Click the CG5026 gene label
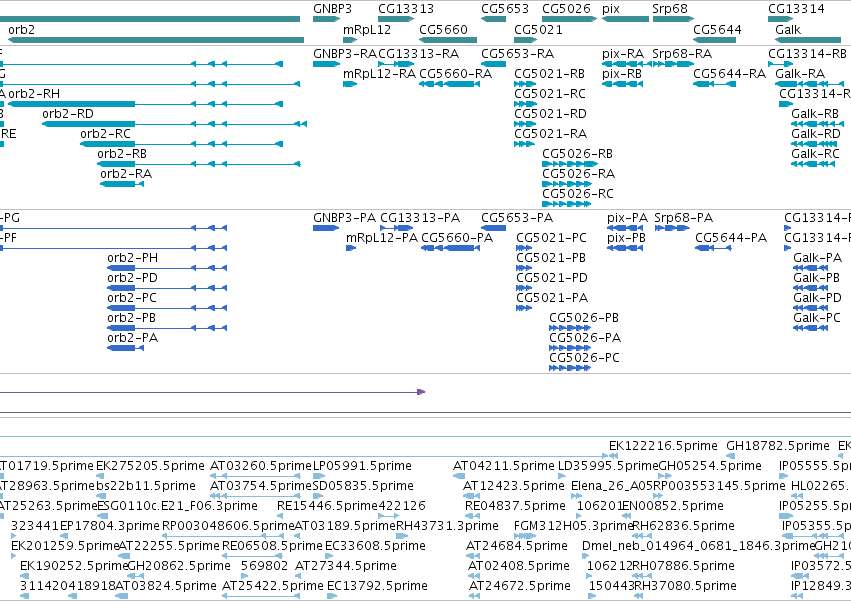Screen dimensions: 851x601 (x=566, y=9)
